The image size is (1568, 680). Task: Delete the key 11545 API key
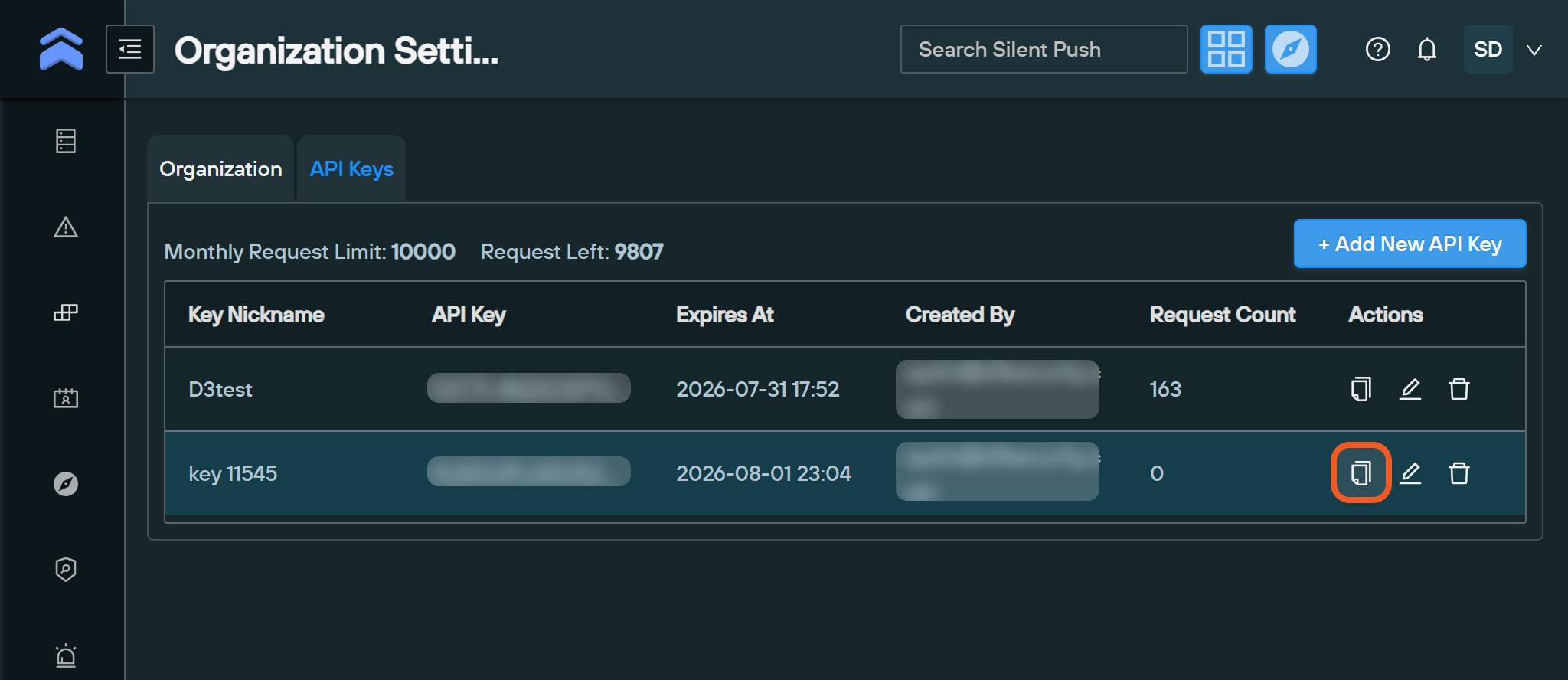[1459, 473]
